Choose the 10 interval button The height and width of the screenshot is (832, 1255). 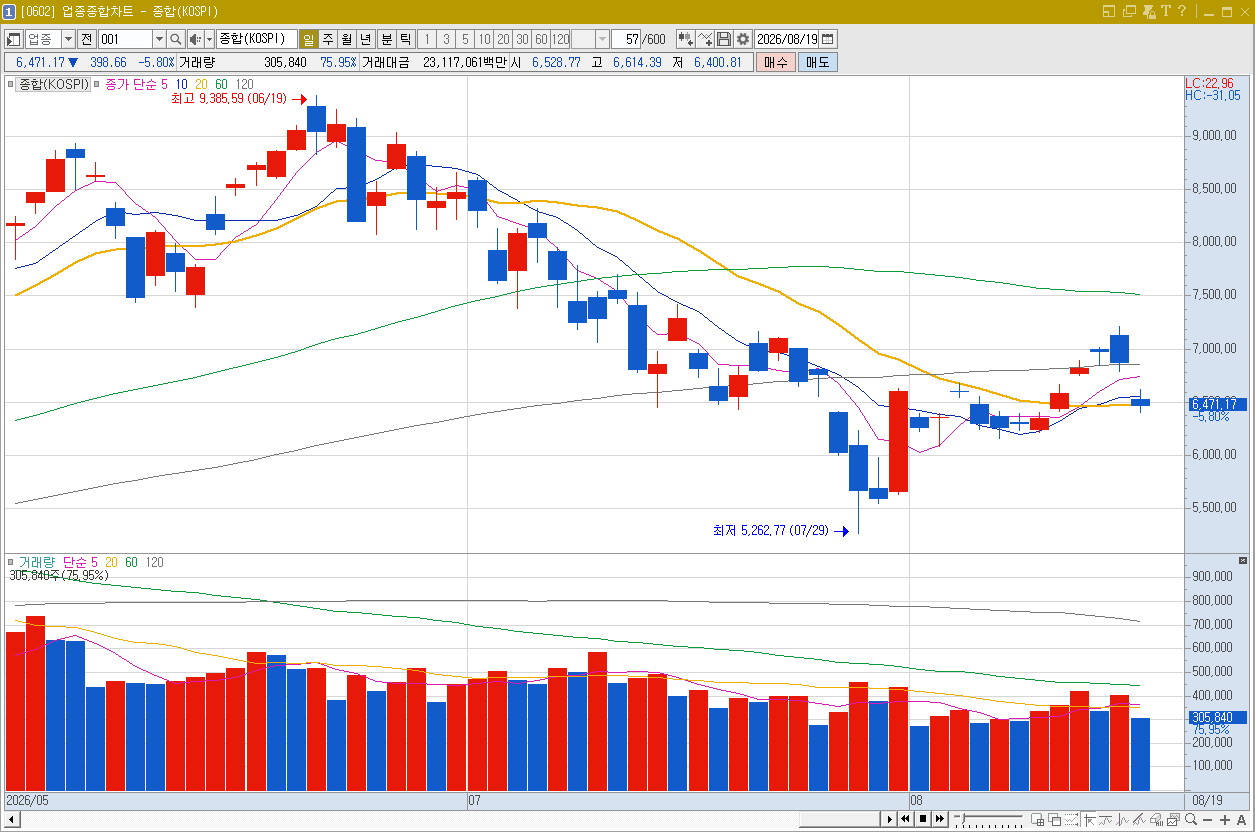484,39
